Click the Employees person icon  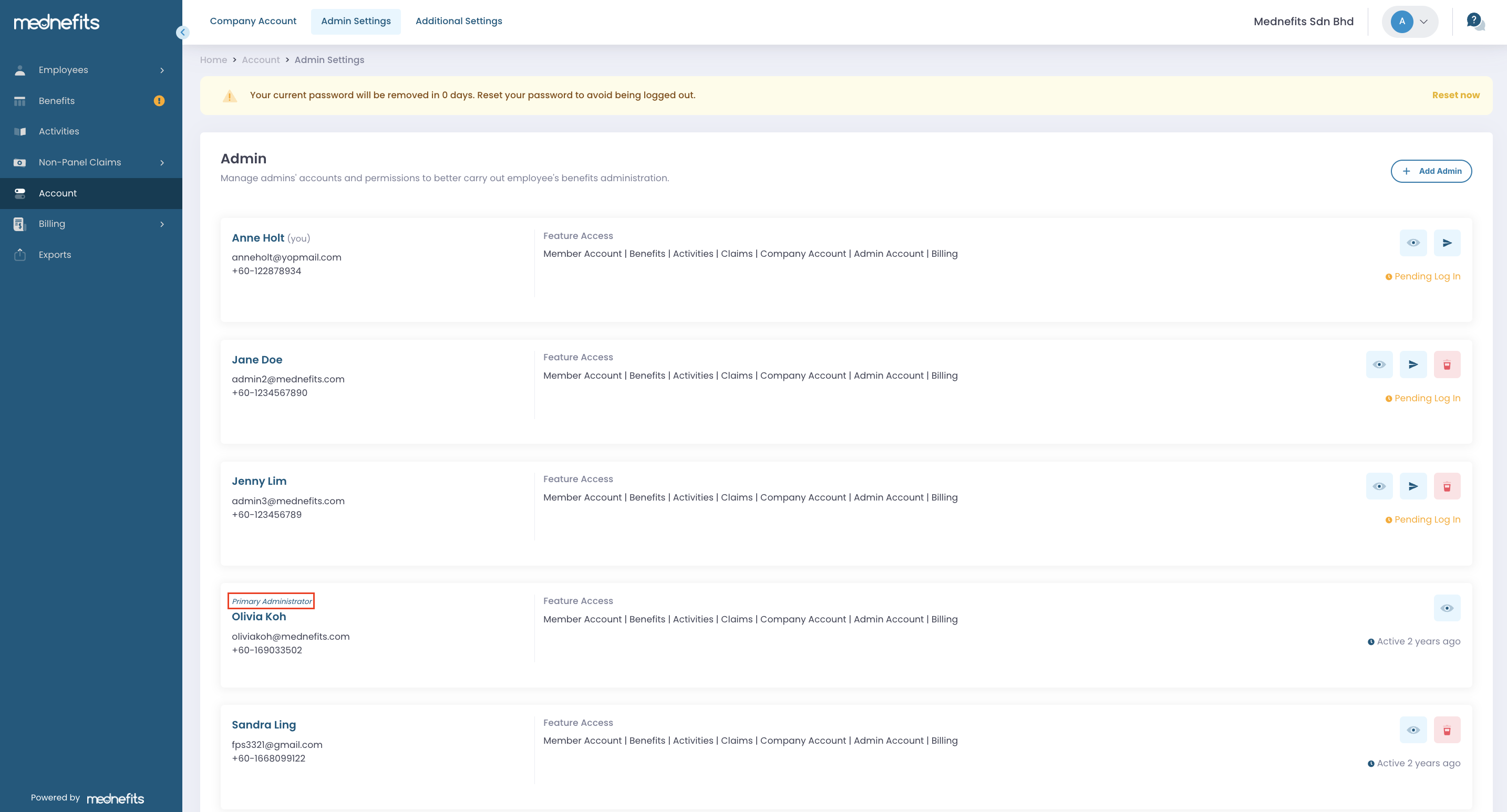click(x=20, y=70)
